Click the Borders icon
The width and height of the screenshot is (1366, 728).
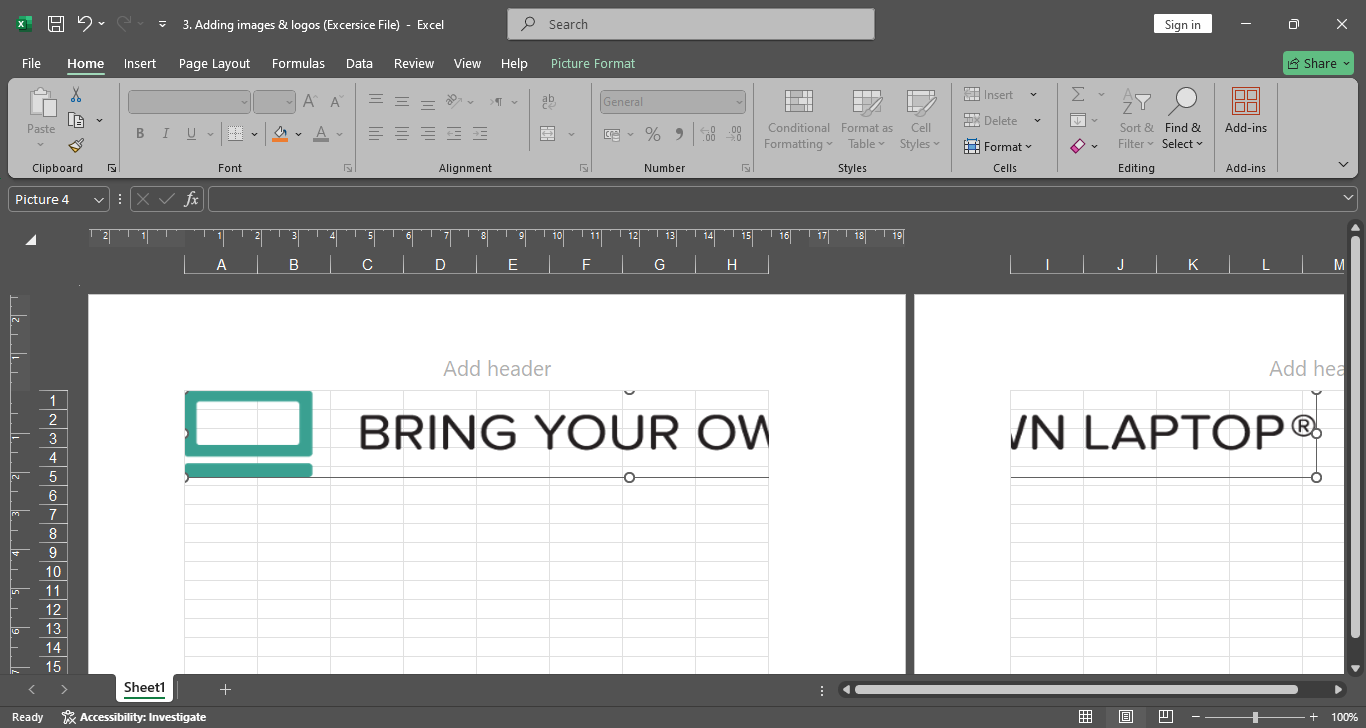[x=235, y=133]
